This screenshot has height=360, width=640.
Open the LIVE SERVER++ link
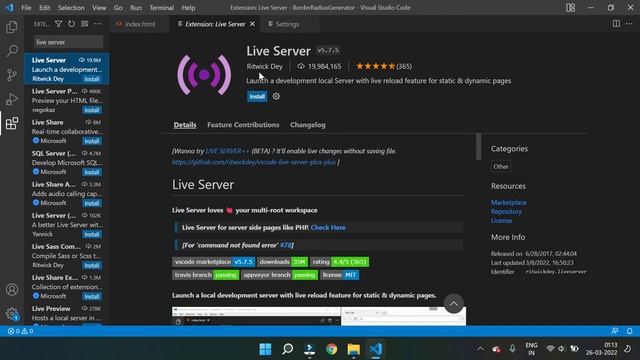(227, 151)
